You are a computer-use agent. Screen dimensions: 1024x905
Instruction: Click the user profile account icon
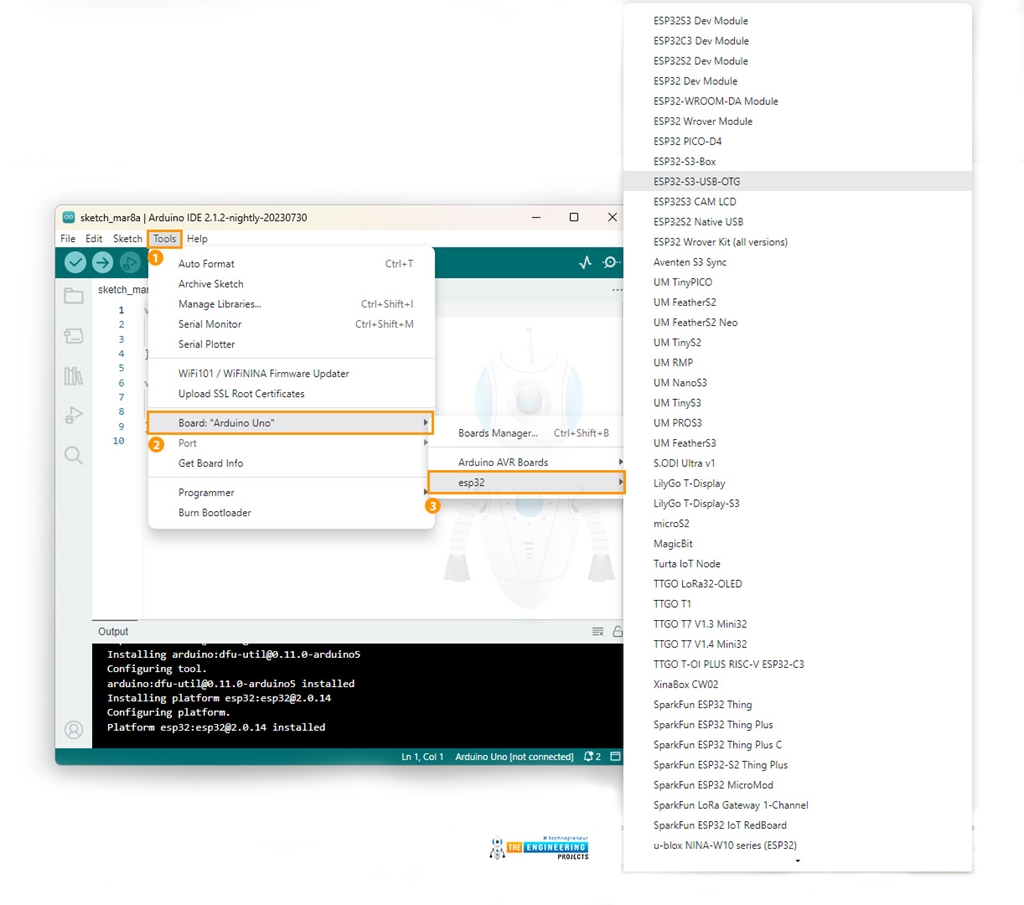(x=73, y=730)
